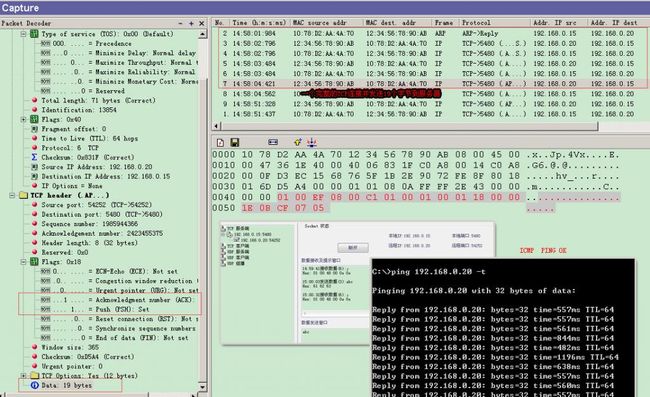Viewport: 650px width, 397px height.
Task: Click the decoder scrollbar up arrow
Action: pos(203,34)
